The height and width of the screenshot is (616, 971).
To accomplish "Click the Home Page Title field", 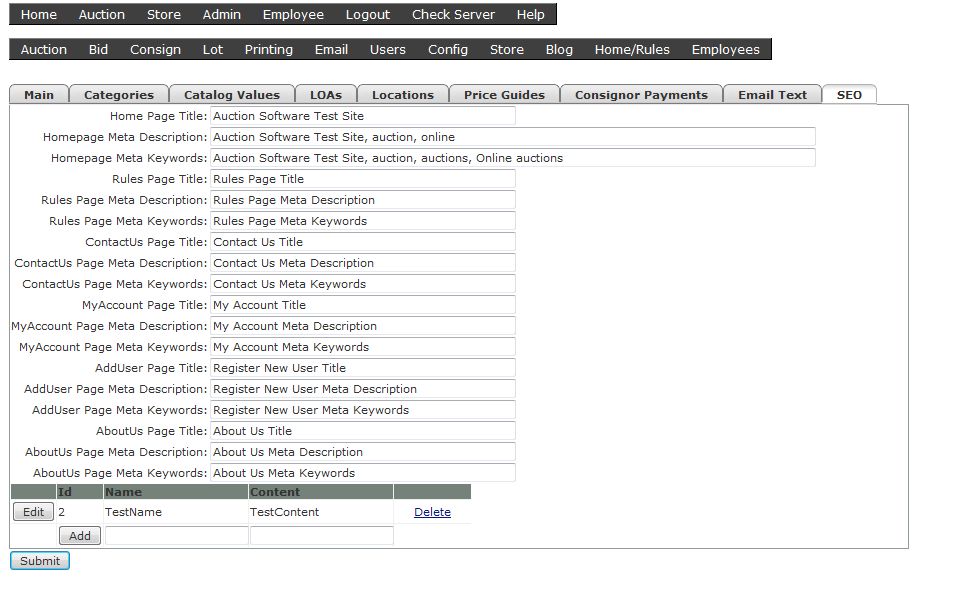I will [x=363, y=116].
